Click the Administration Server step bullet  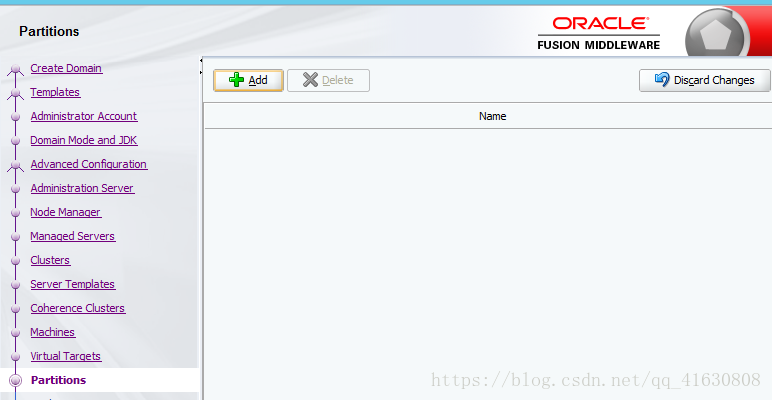[15, 189]
